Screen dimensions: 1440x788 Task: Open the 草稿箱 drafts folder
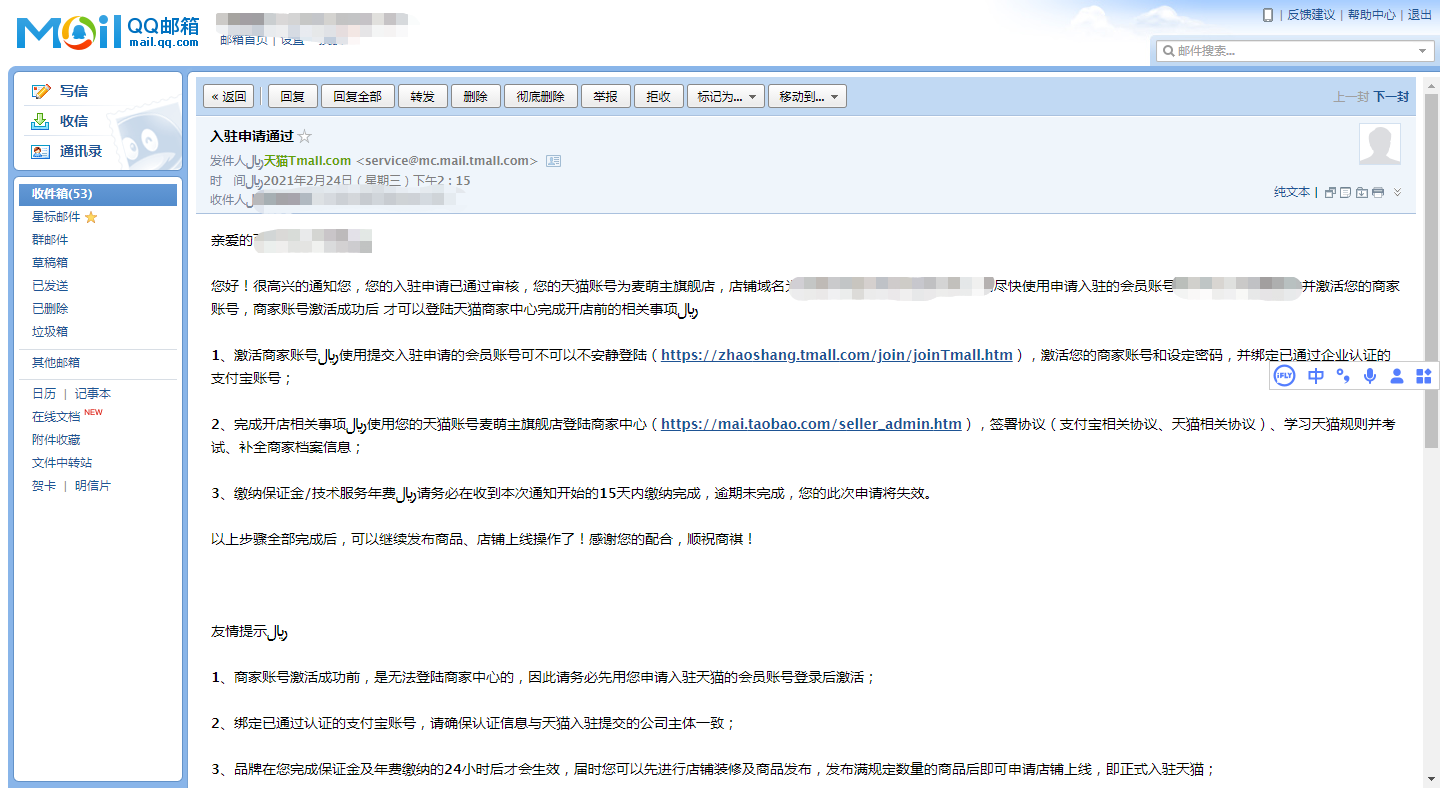click(50, 263)
